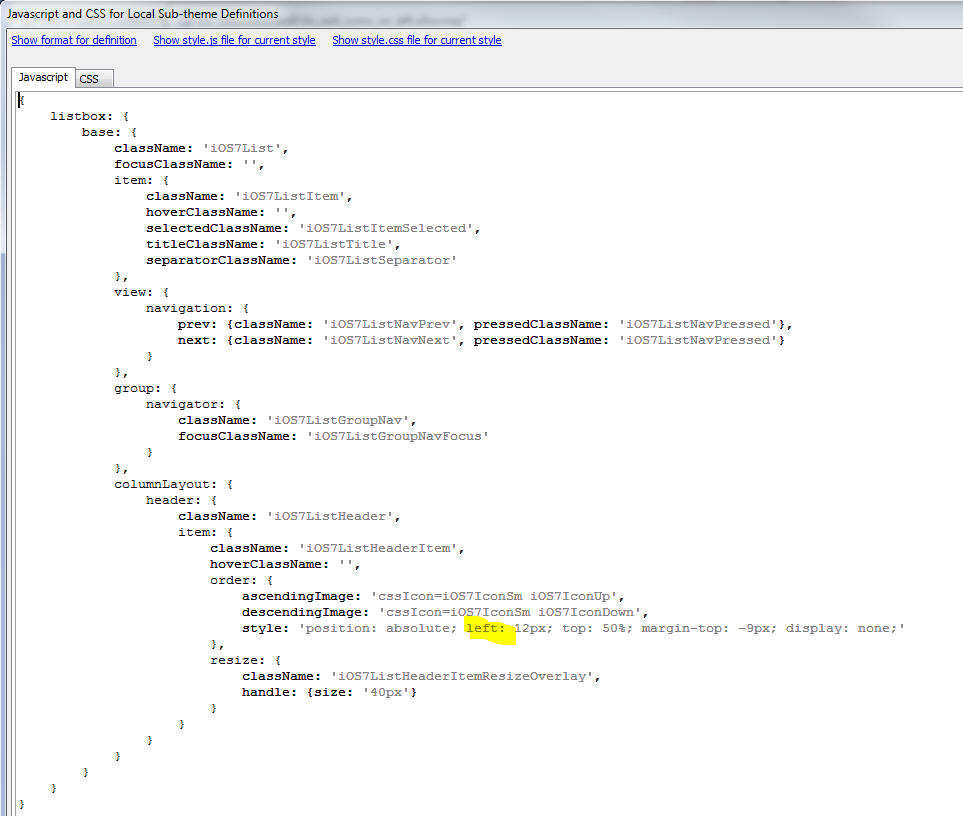Viewport: 963px width, 816px height.
Task: Click the 'left:' property in style line
Action: [x=485, y=628]
